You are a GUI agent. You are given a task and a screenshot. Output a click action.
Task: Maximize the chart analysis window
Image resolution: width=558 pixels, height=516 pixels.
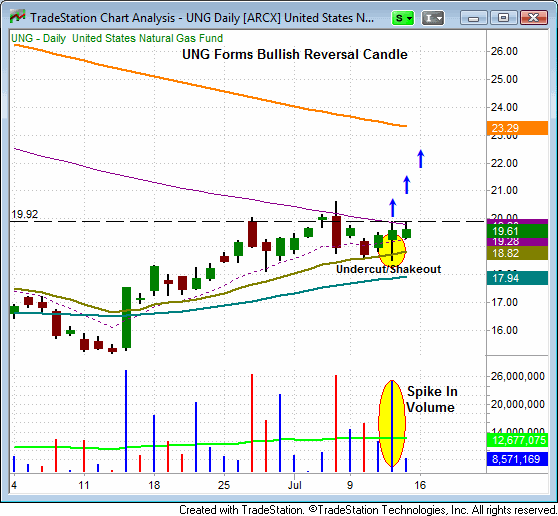point(503,17)
